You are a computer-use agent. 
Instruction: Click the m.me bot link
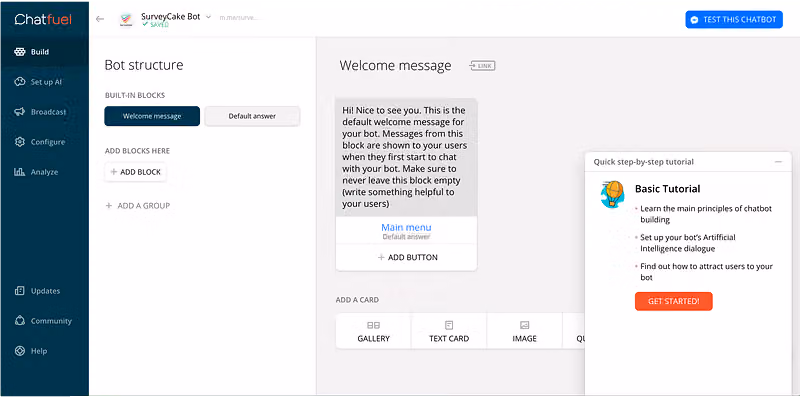click(x=239, y=18)
